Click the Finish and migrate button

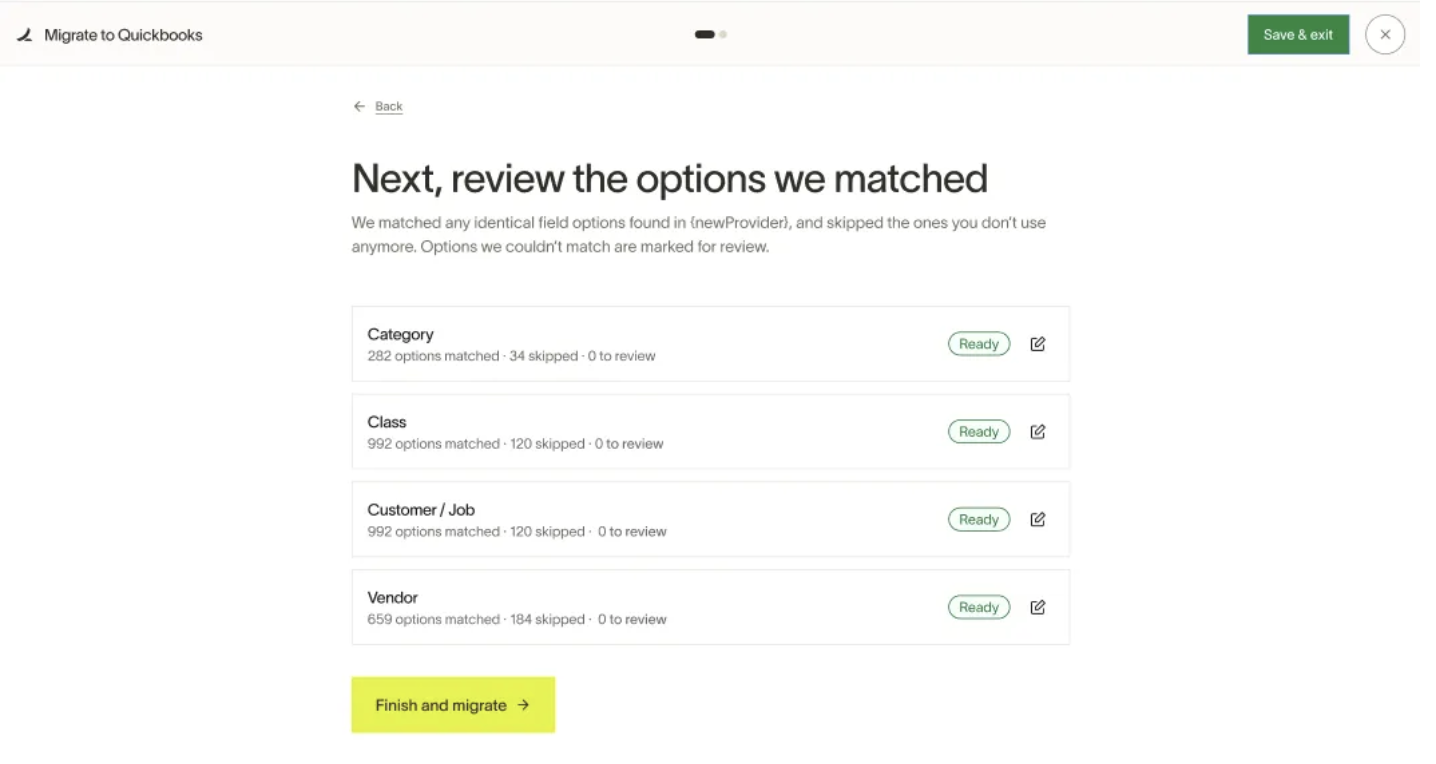(x=453, y=705)
